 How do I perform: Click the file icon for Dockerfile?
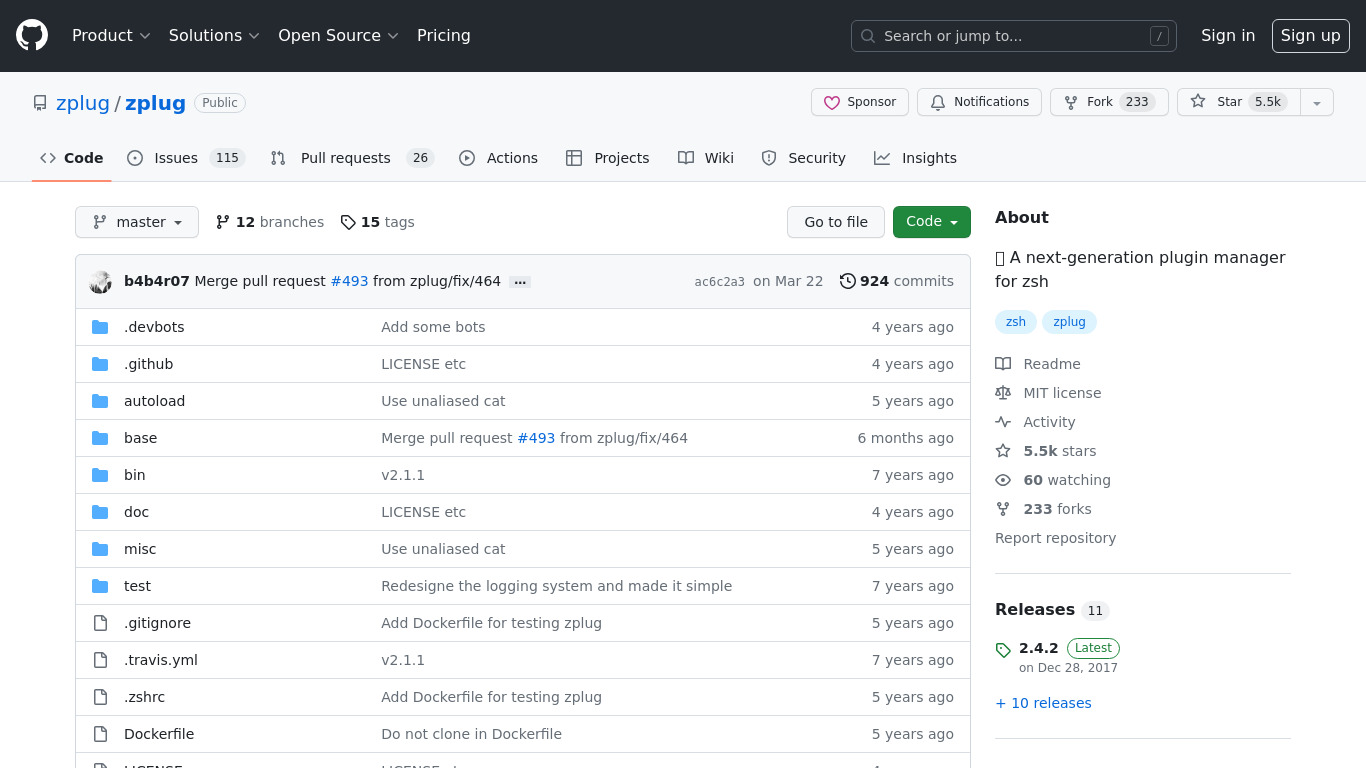(100, 734)
